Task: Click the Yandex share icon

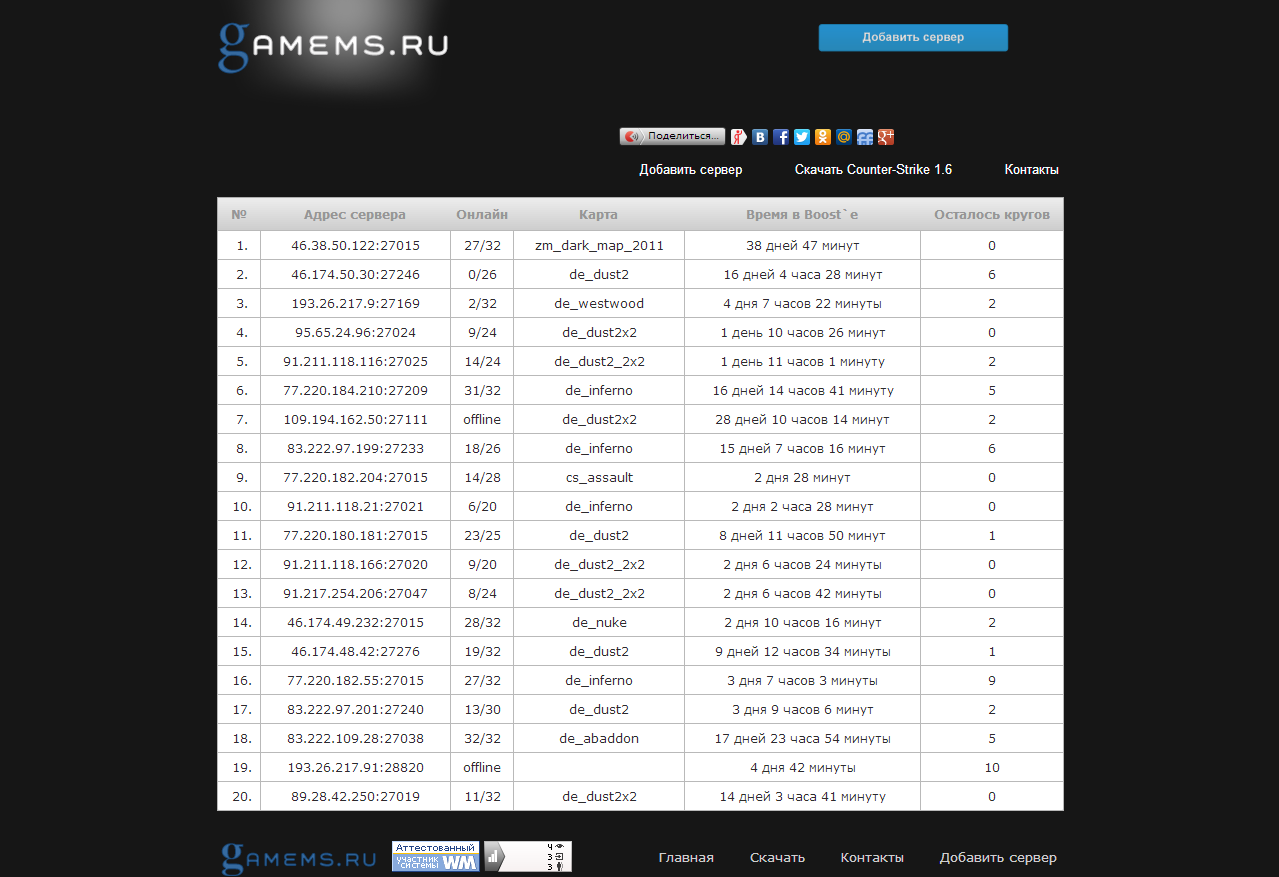Action: coord(739,137)
